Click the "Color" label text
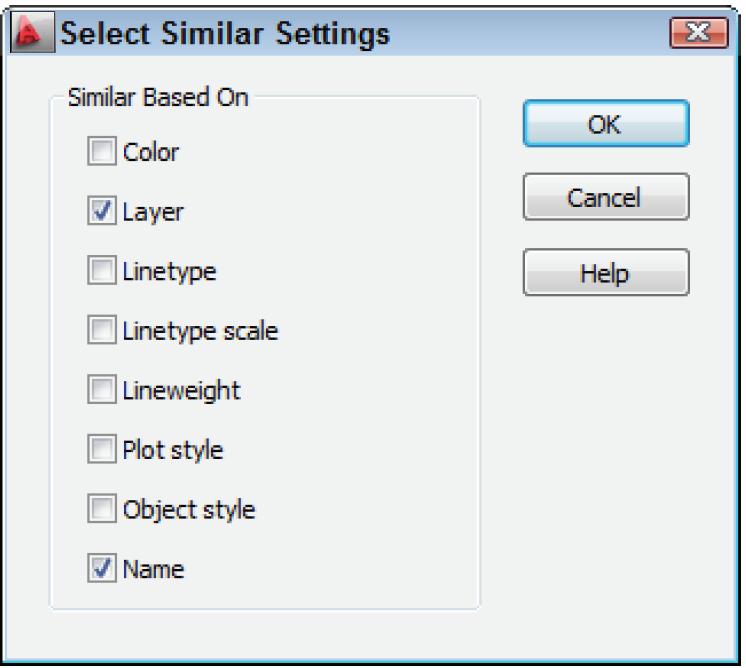 pos(150,153)
